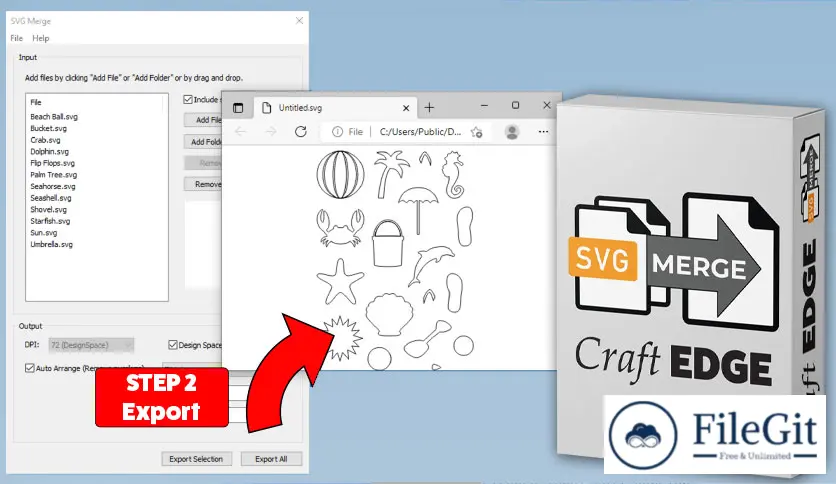Click the Export Selection button

196,459
